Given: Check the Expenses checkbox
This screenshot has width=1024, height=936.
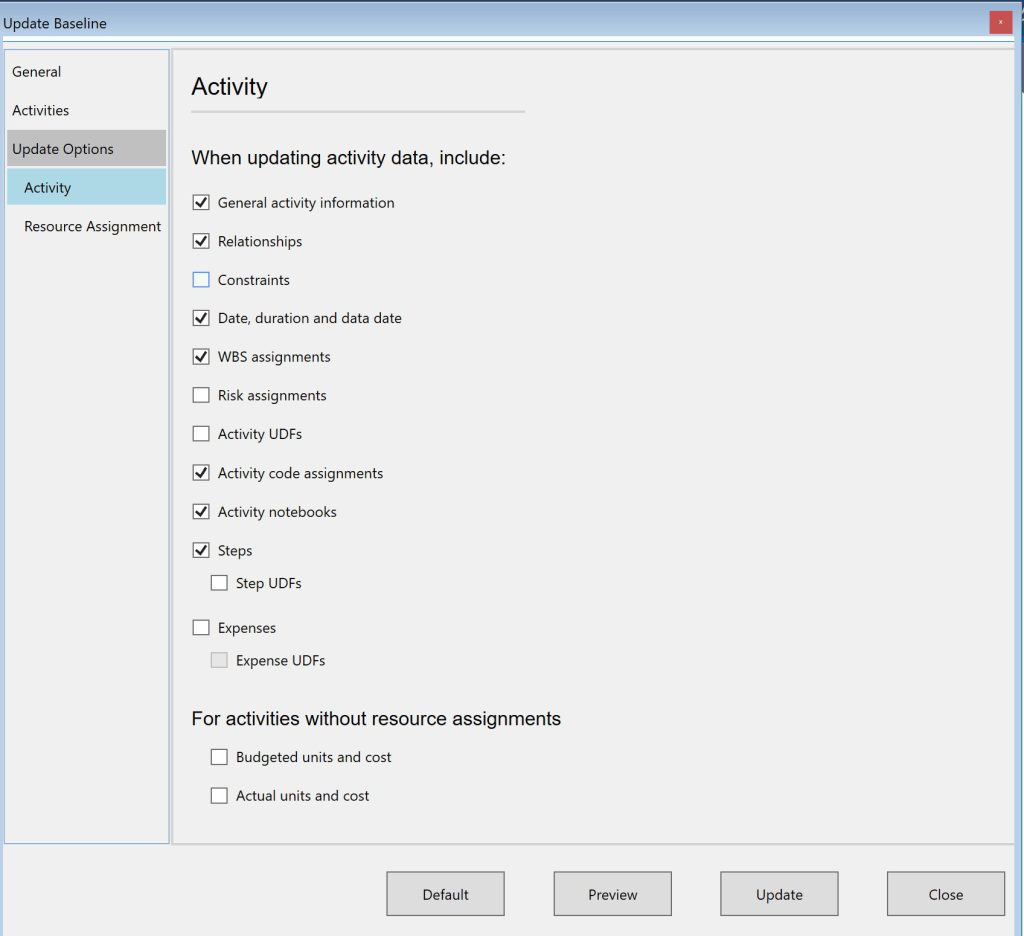Looking at the screenshot, I should point(201,628).
